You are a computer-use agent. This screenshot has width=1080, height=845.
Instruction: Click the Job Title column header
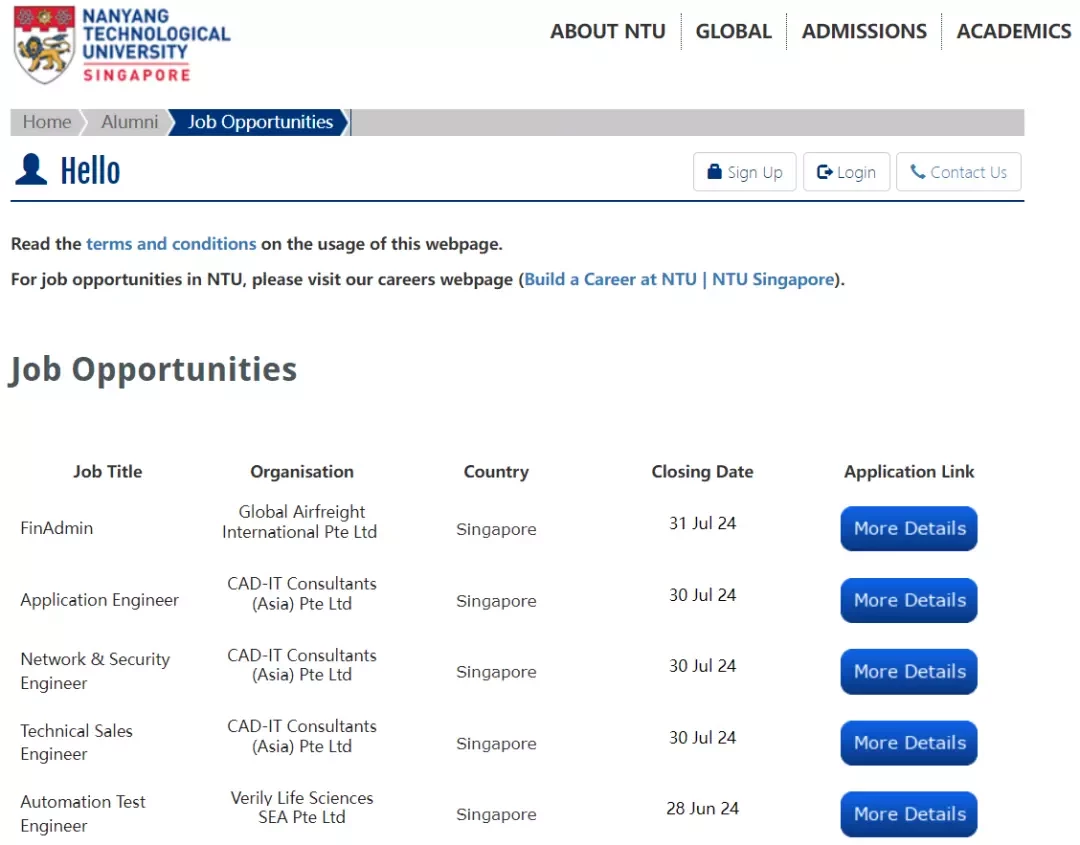[x=108, y=472]
